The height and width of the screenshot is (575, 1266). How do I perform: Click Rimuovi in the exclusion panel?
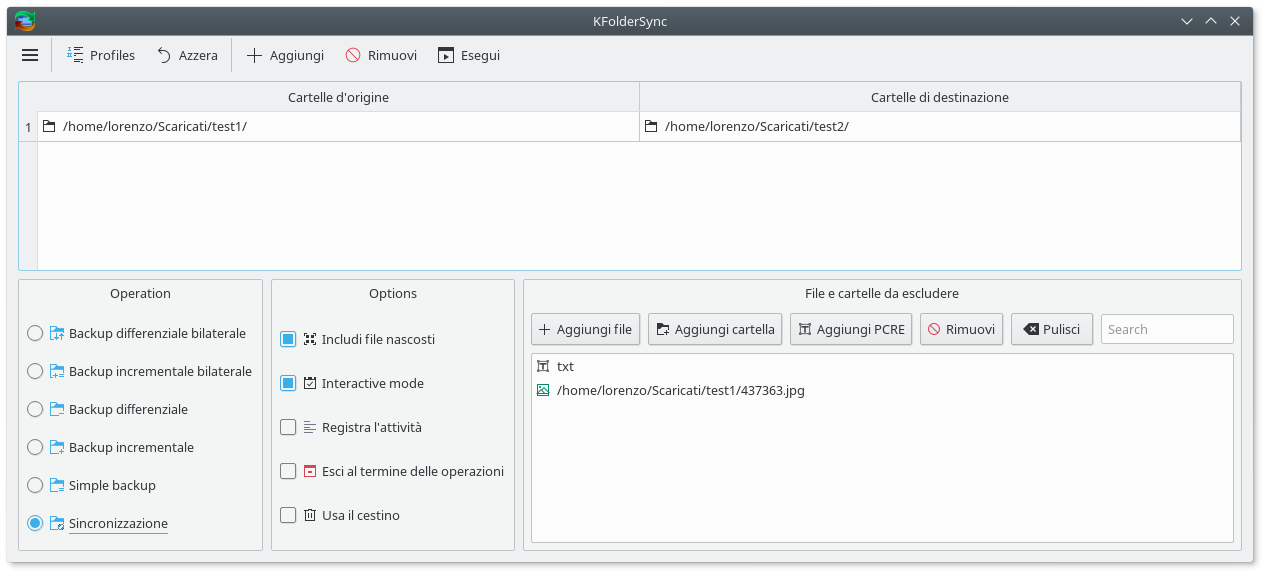[x=961, y=329]
